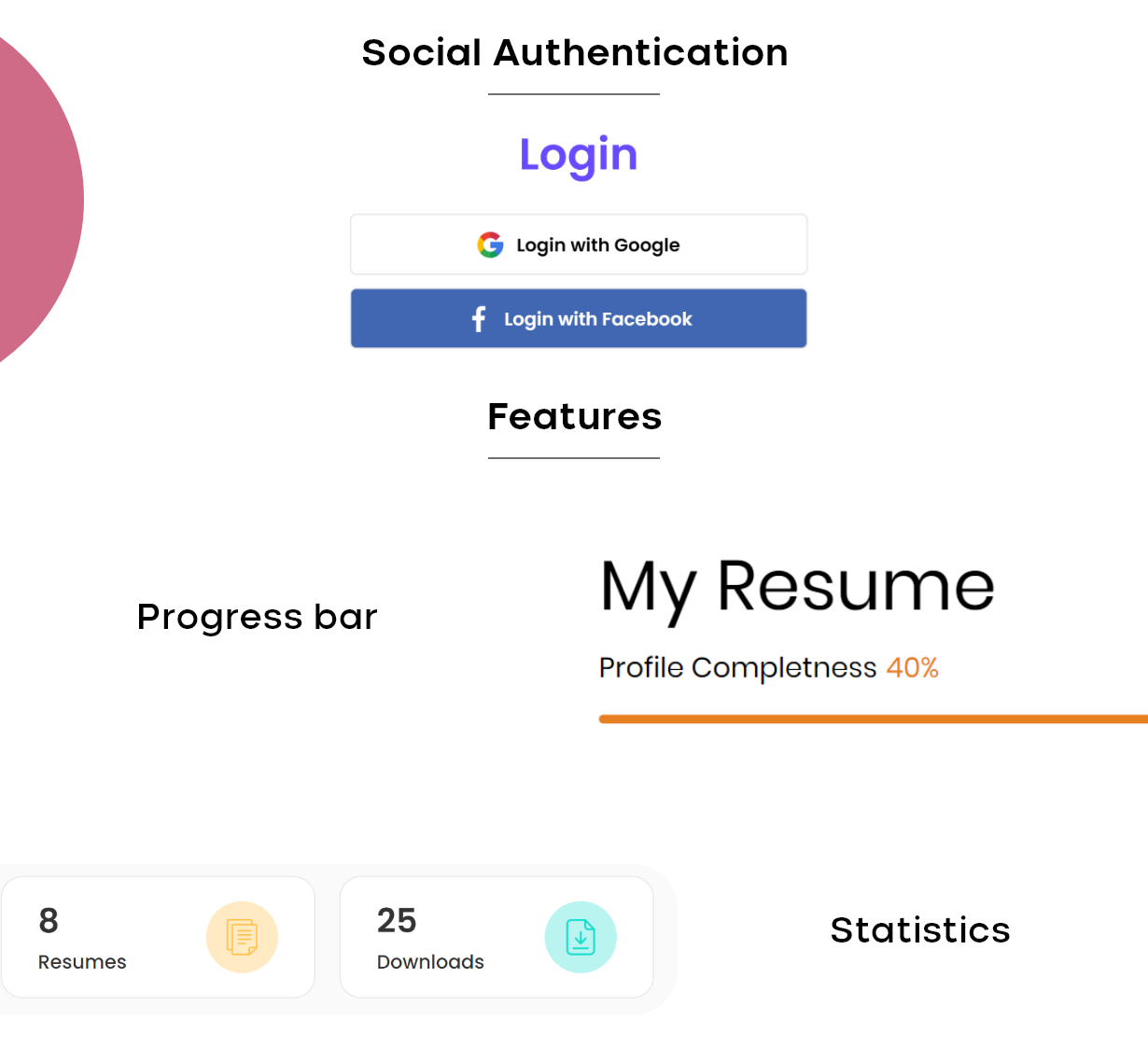Click the 40% completeness percentage
Screen dimensions: 1148x1047
912,667
